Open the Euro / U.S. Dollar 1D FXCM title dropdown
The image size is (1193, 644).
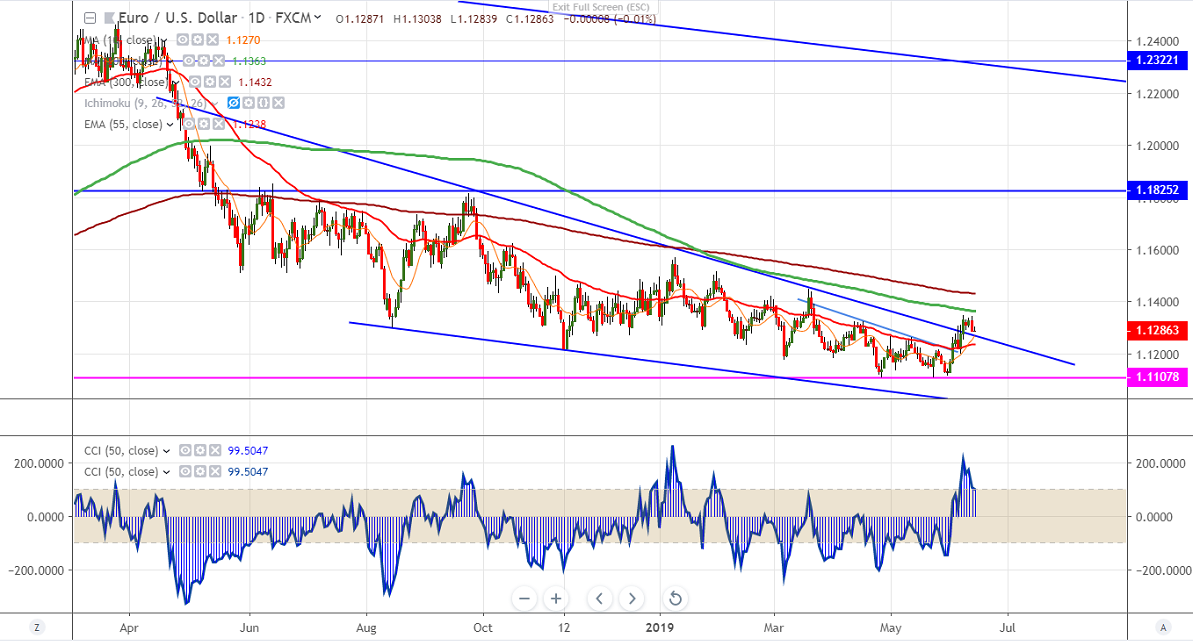317,18
